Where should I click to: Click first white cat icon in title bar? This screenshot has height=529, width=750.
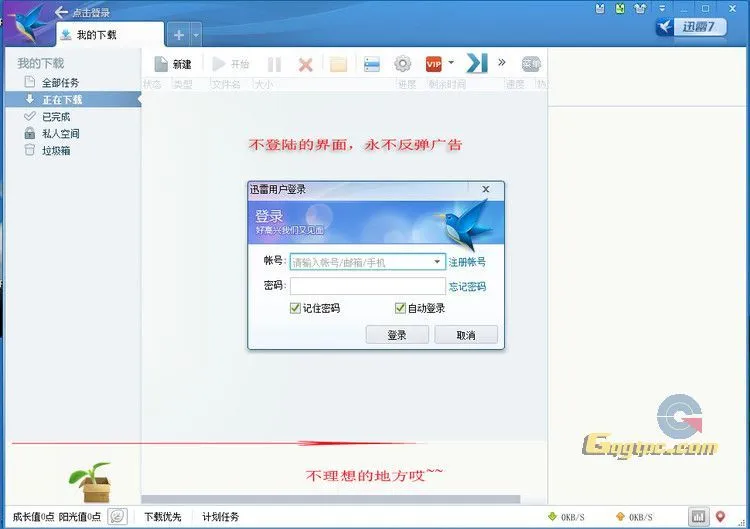(x=600, y=9)
